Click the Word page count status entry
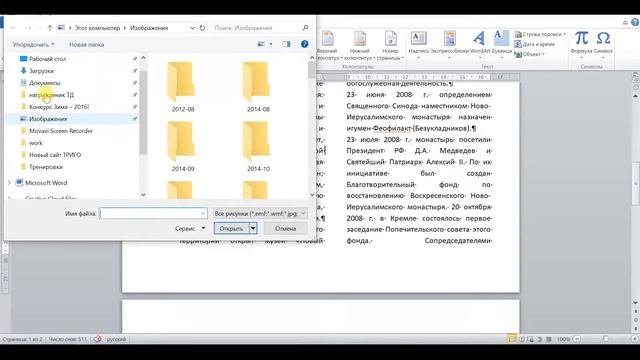The image size is (640, 360). click(22, 339)
